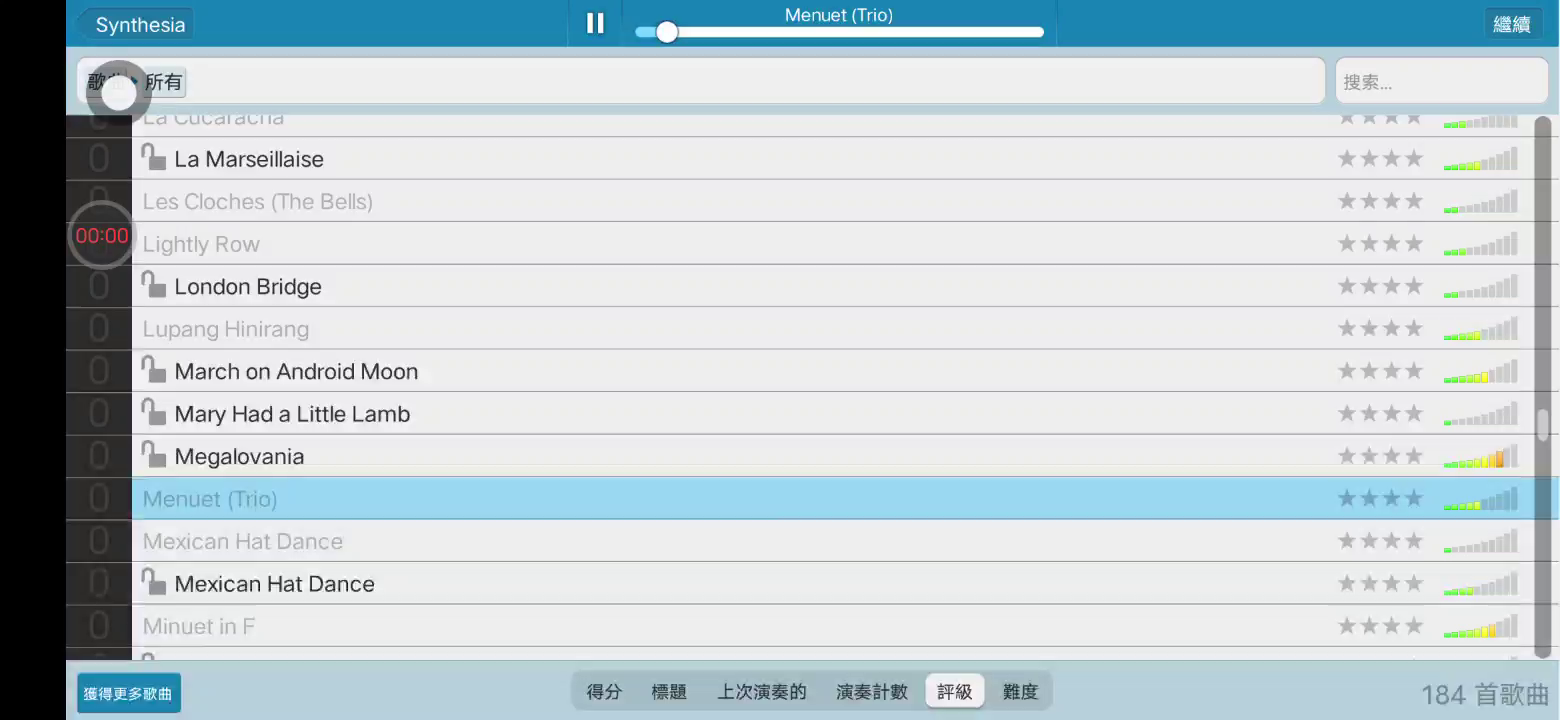Image resolution: width=1560 pixels, height=720 pixels.
Task: Click the song list scrollbar thumb
Action: pyautogui.click(x=1543, y=425)
